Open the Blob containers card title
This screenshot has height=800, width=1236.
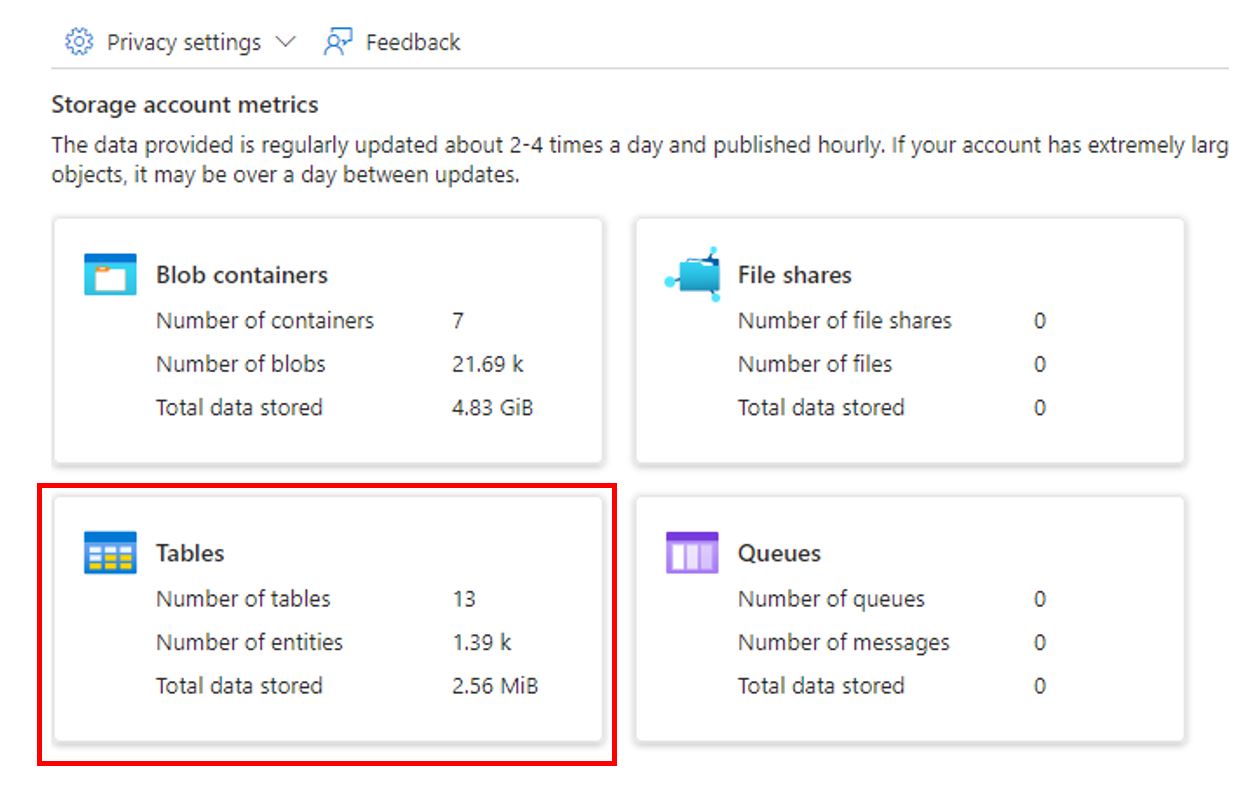[242, 275]
